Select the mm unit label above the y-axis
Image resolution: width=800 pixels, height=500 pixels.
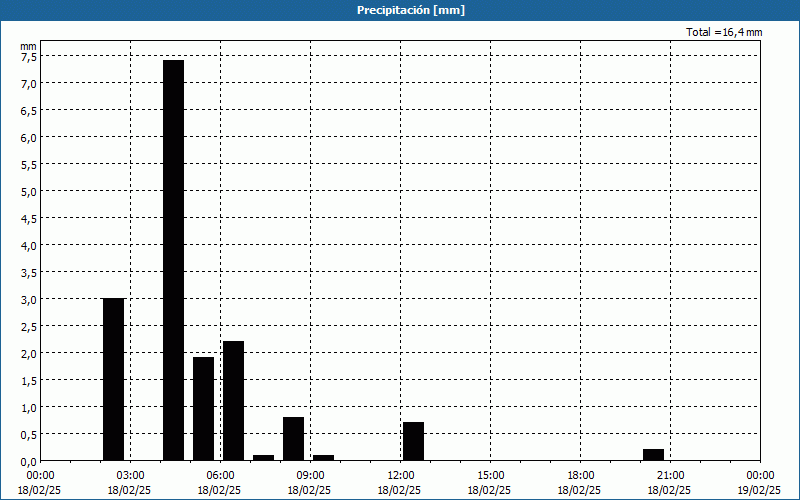point(29,46)
